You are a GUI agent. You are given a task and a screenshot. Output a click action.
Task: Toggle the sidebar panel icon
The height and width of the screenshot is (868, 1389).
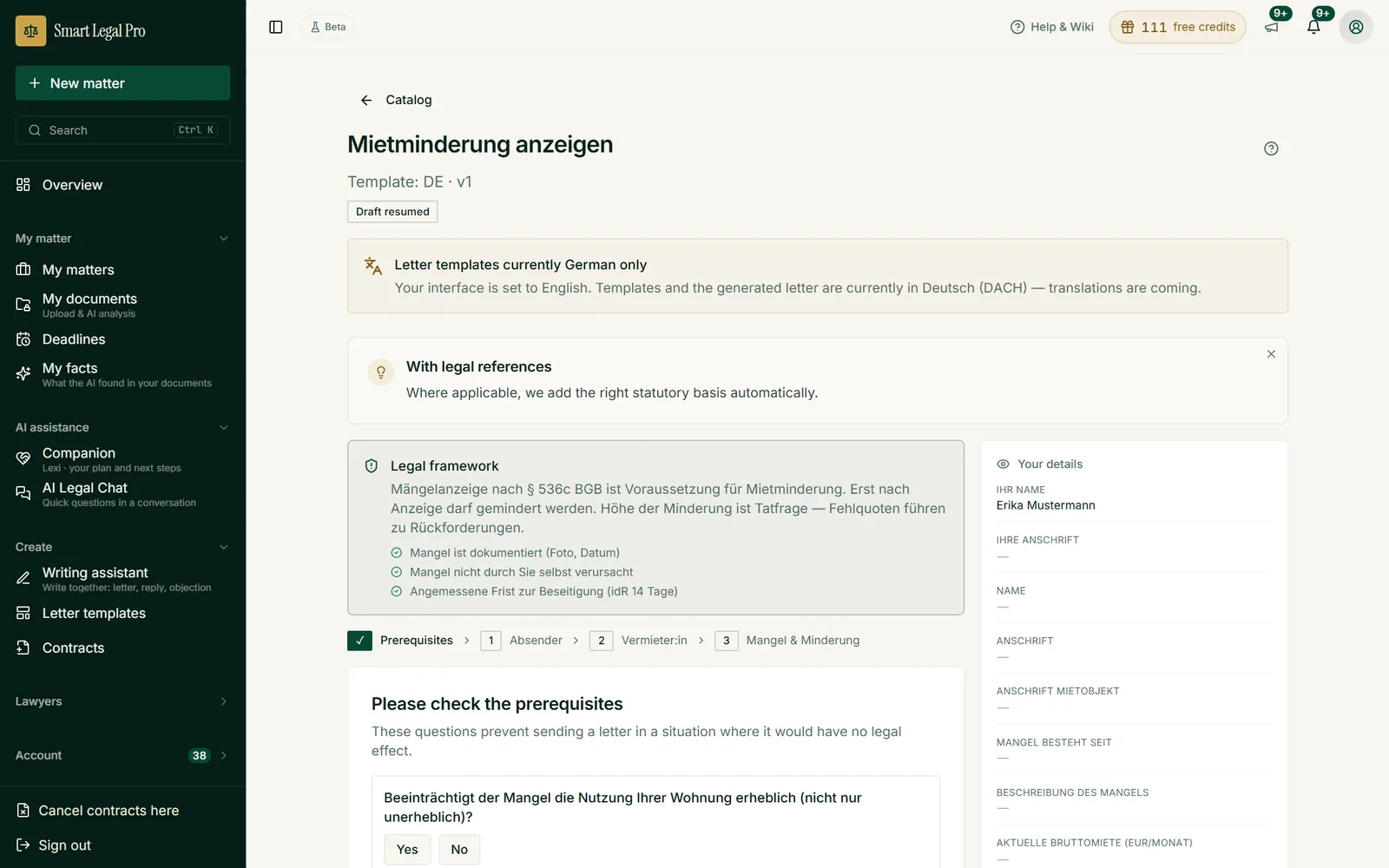(276, 27)
